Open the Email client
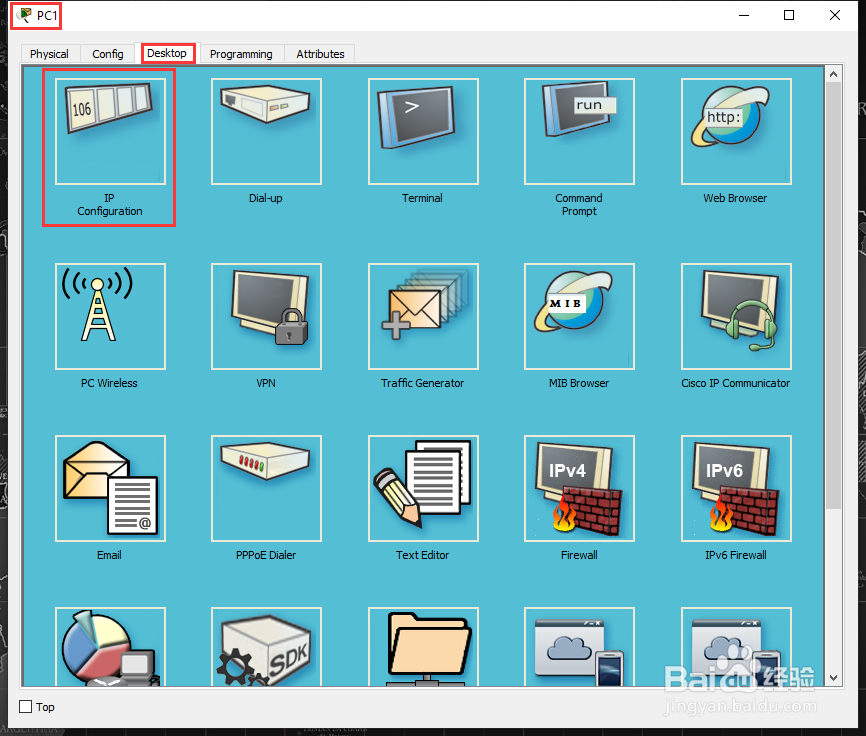 click(110, 489)
